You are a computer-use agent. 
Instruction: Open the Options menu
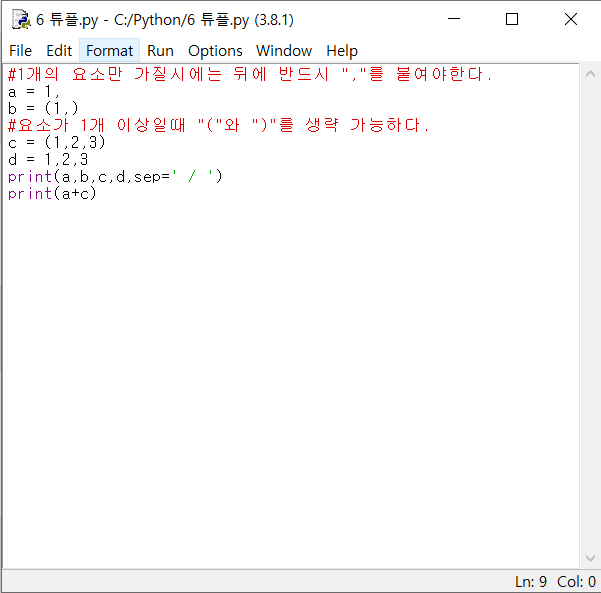click(x=215, y=51)
